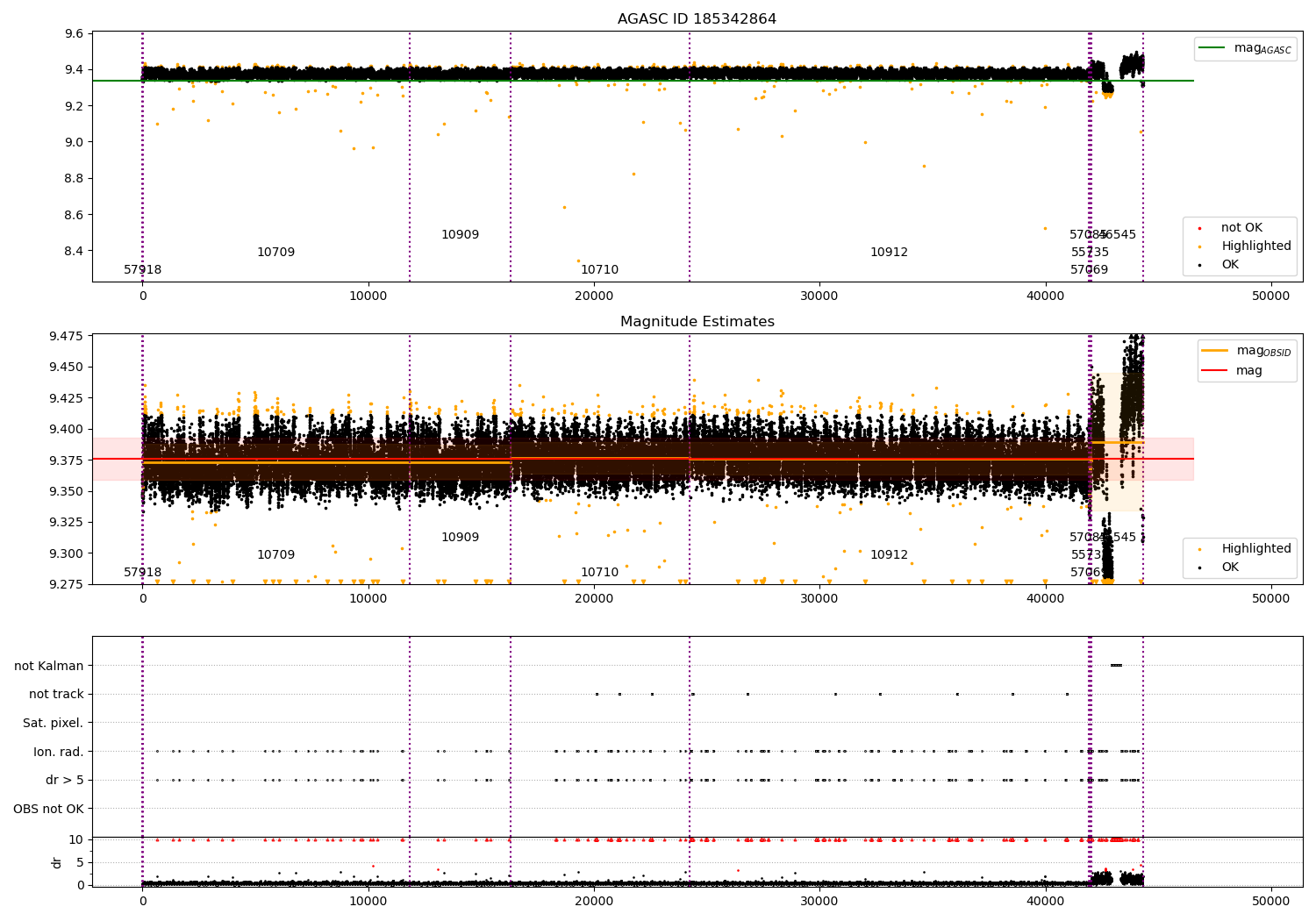Image resolution: width=1316 pixels, height=921 pixels.
Task: Click the mag OBSID orange legend entry
Action: (x=1246, y=351)
